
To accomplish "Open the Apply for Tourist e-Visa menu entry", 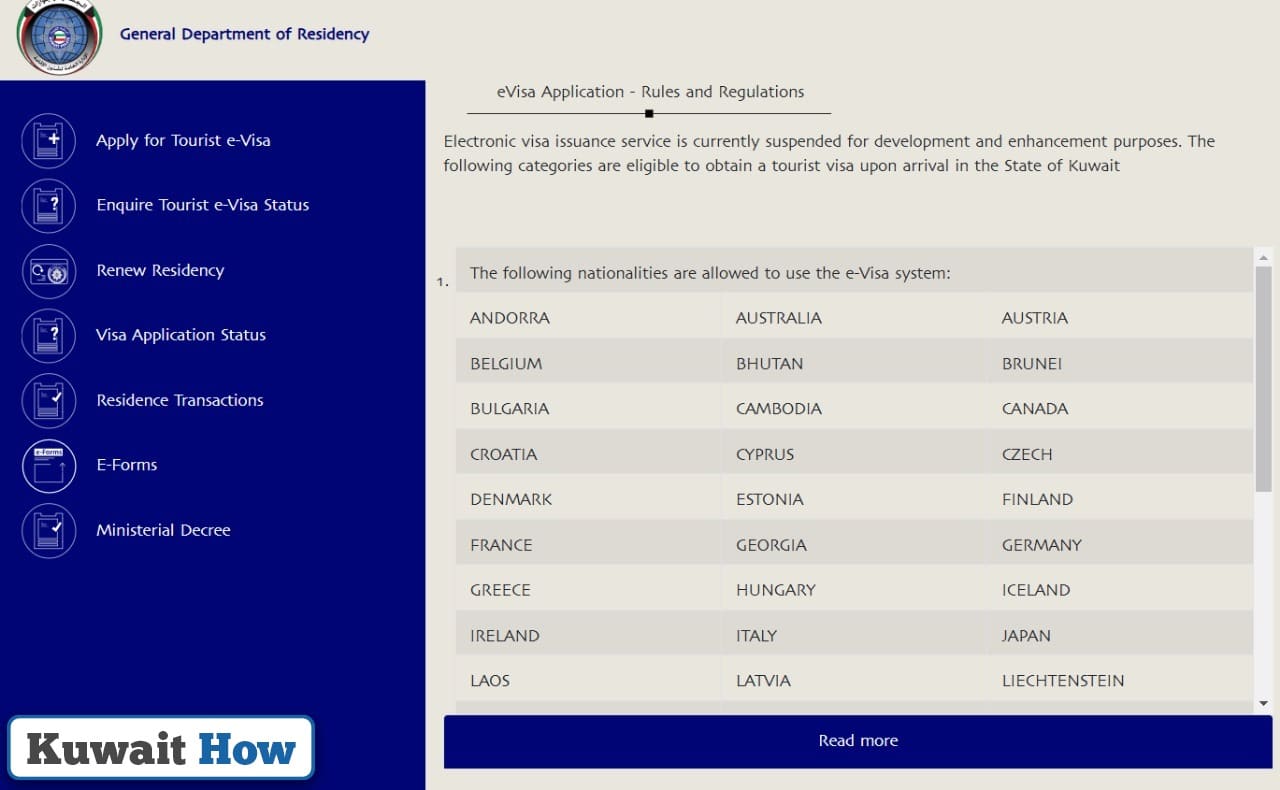I will pyautogui.click(x=183, y=140).
